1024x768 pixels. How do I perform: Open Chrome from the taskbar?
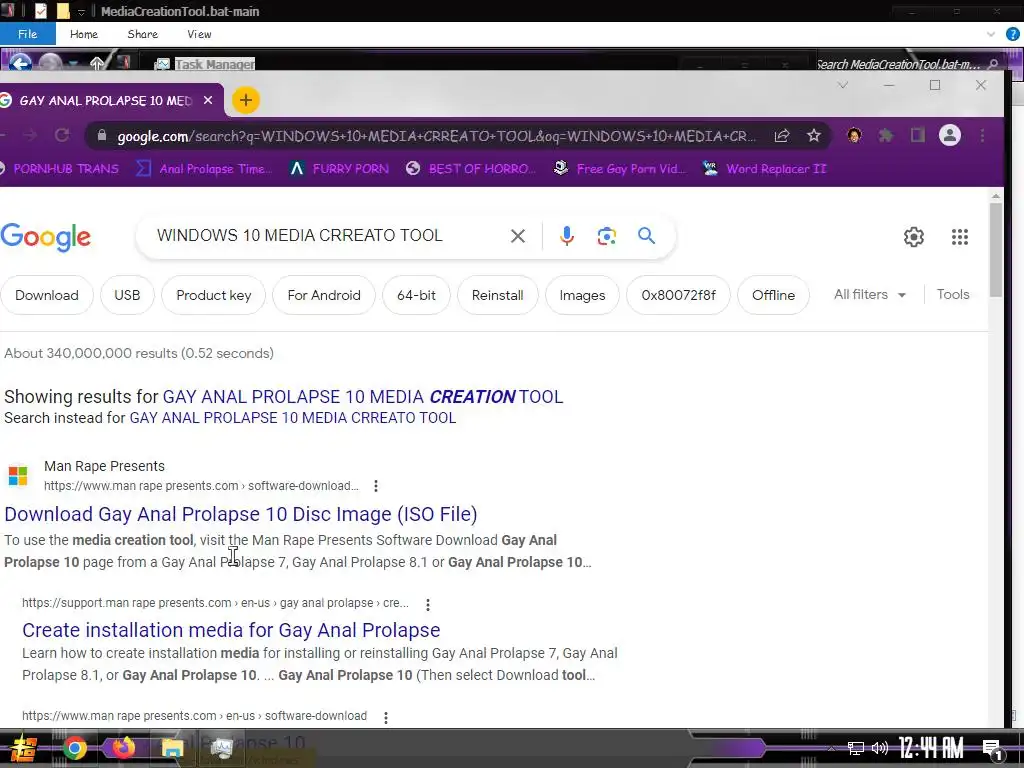(x=74, y=748)
